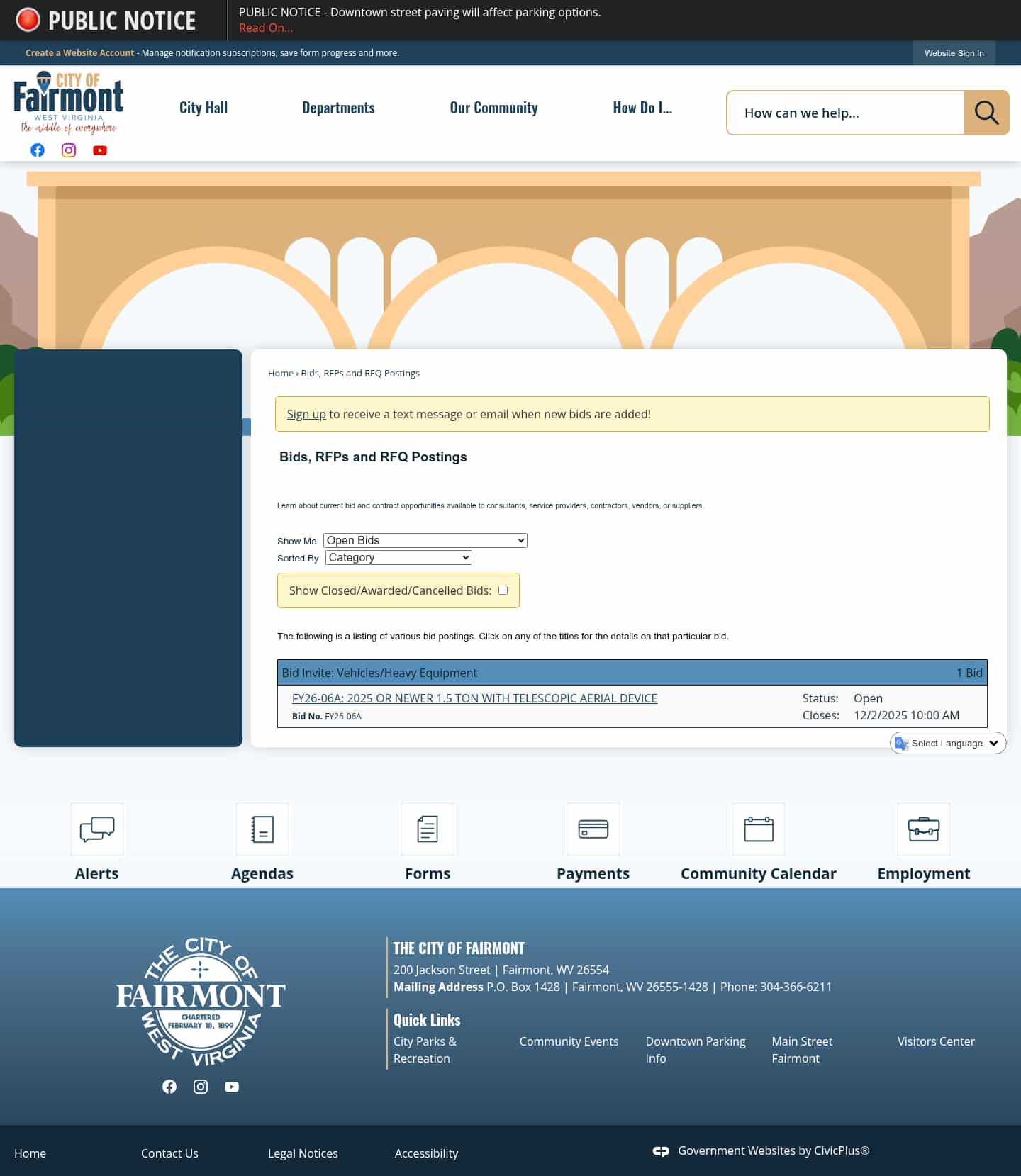Open Community Events quick link

point(569,1041)
